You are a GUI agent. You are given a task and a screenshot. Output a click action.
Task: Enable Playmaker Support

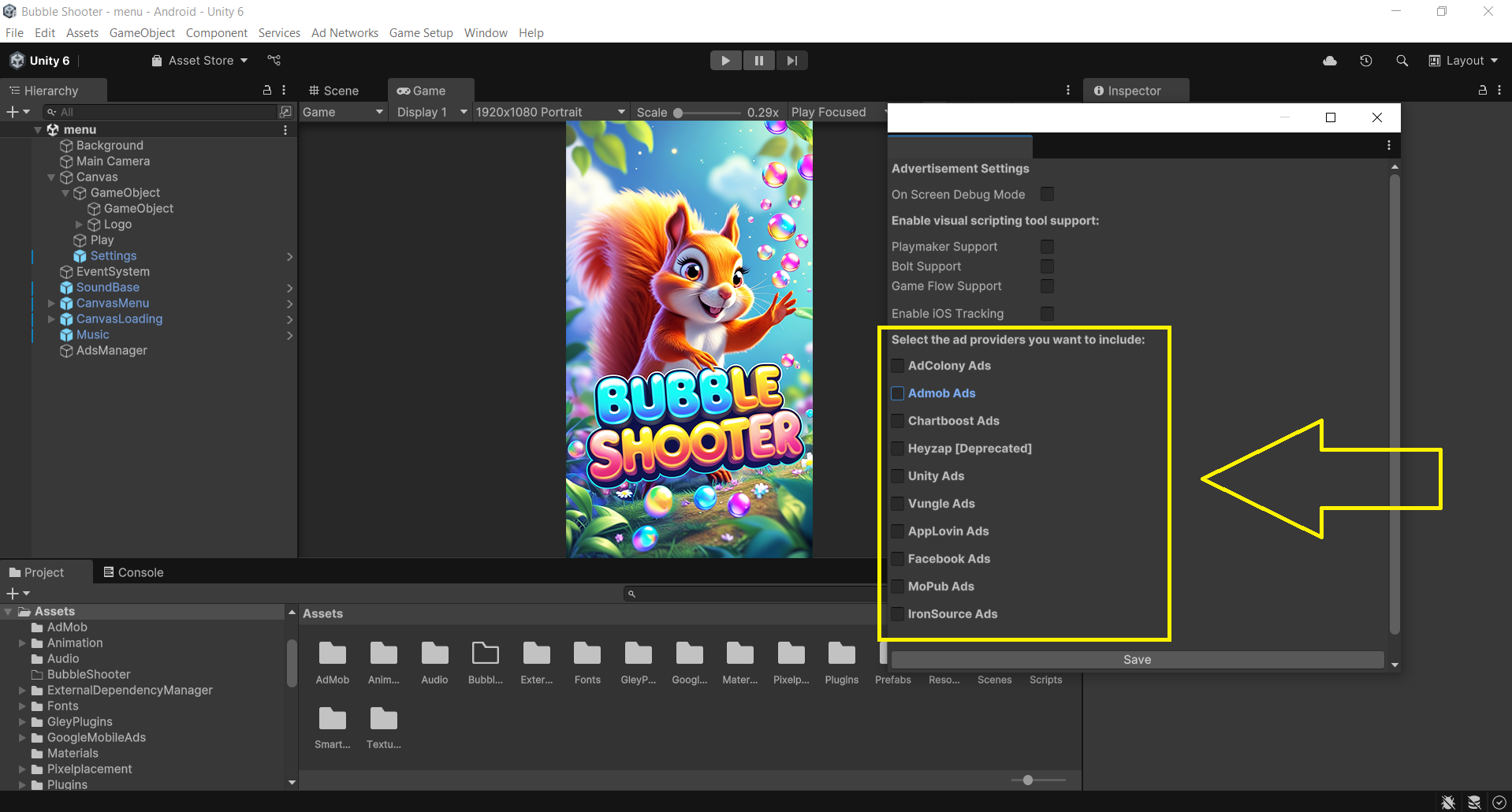point(1046,247)
